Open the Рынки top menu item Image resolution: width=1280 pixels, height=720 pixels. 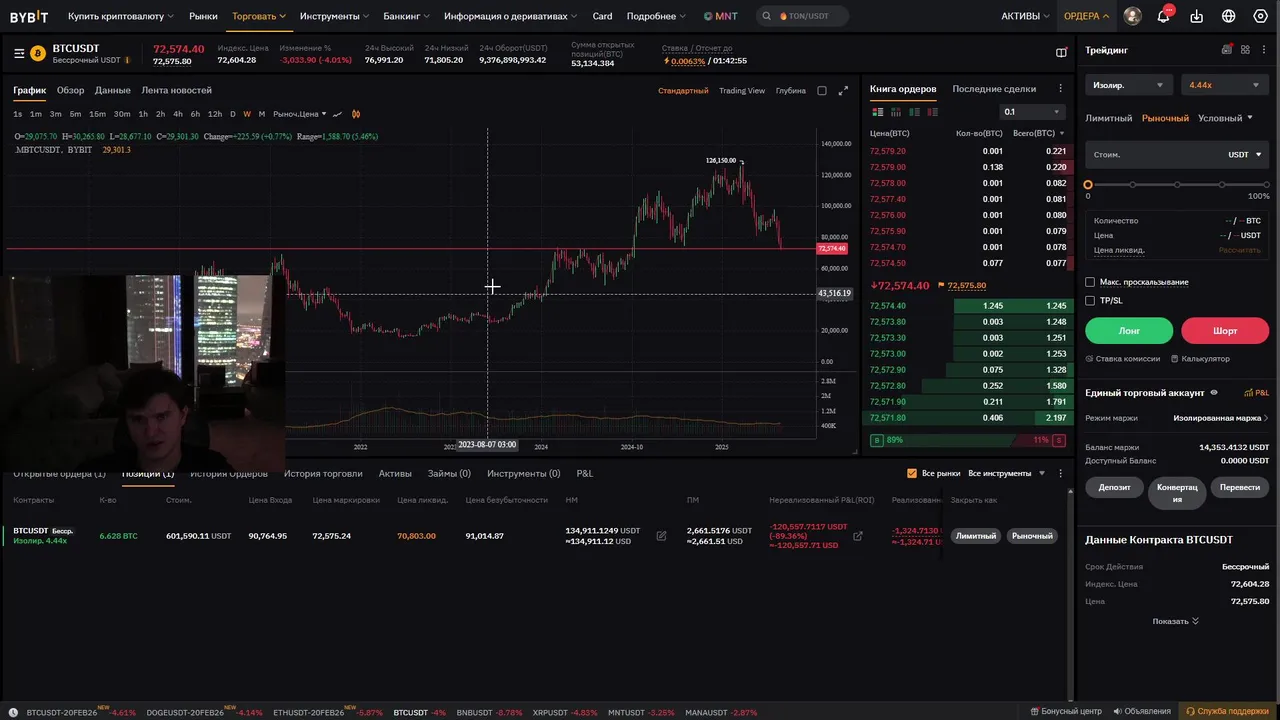click(203, 16)
